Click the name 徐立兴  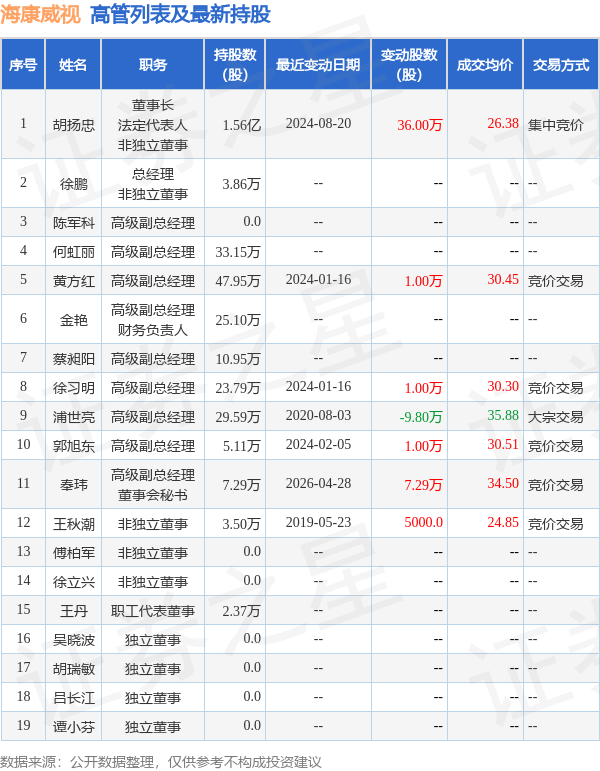coord(74,583)
